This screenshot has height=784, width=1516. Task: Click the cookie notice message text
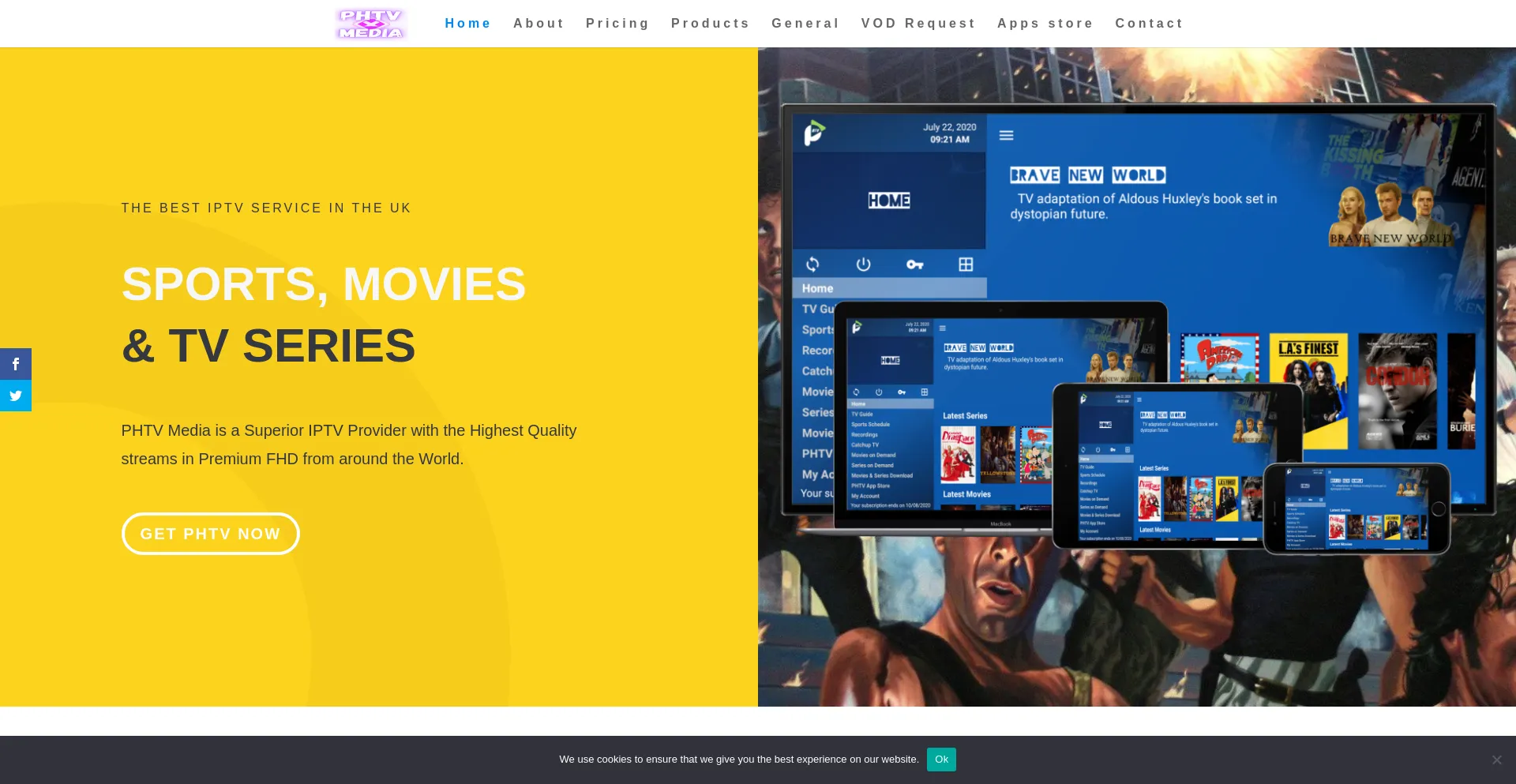tap(739, 760)
